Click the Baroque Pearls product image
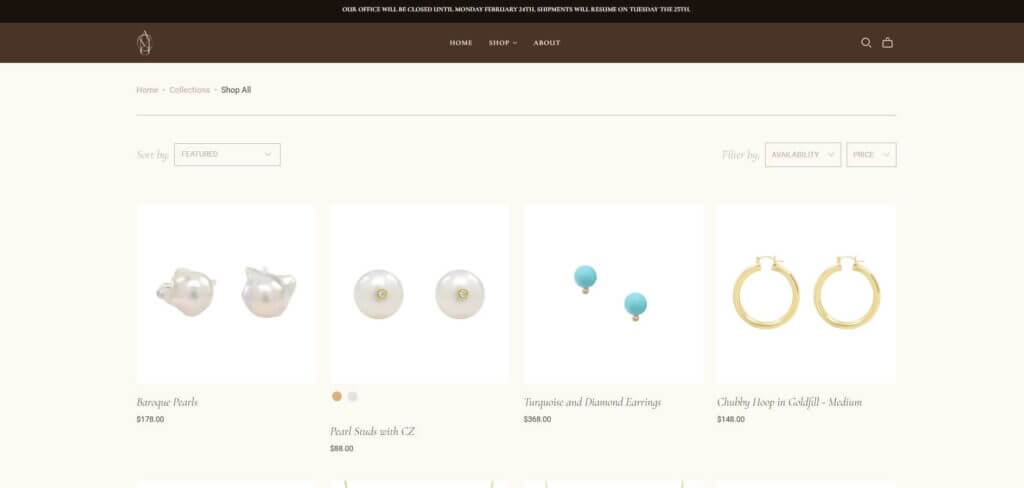The width and height of the screenshot is (1024, 488). click(x=226, y=294)
